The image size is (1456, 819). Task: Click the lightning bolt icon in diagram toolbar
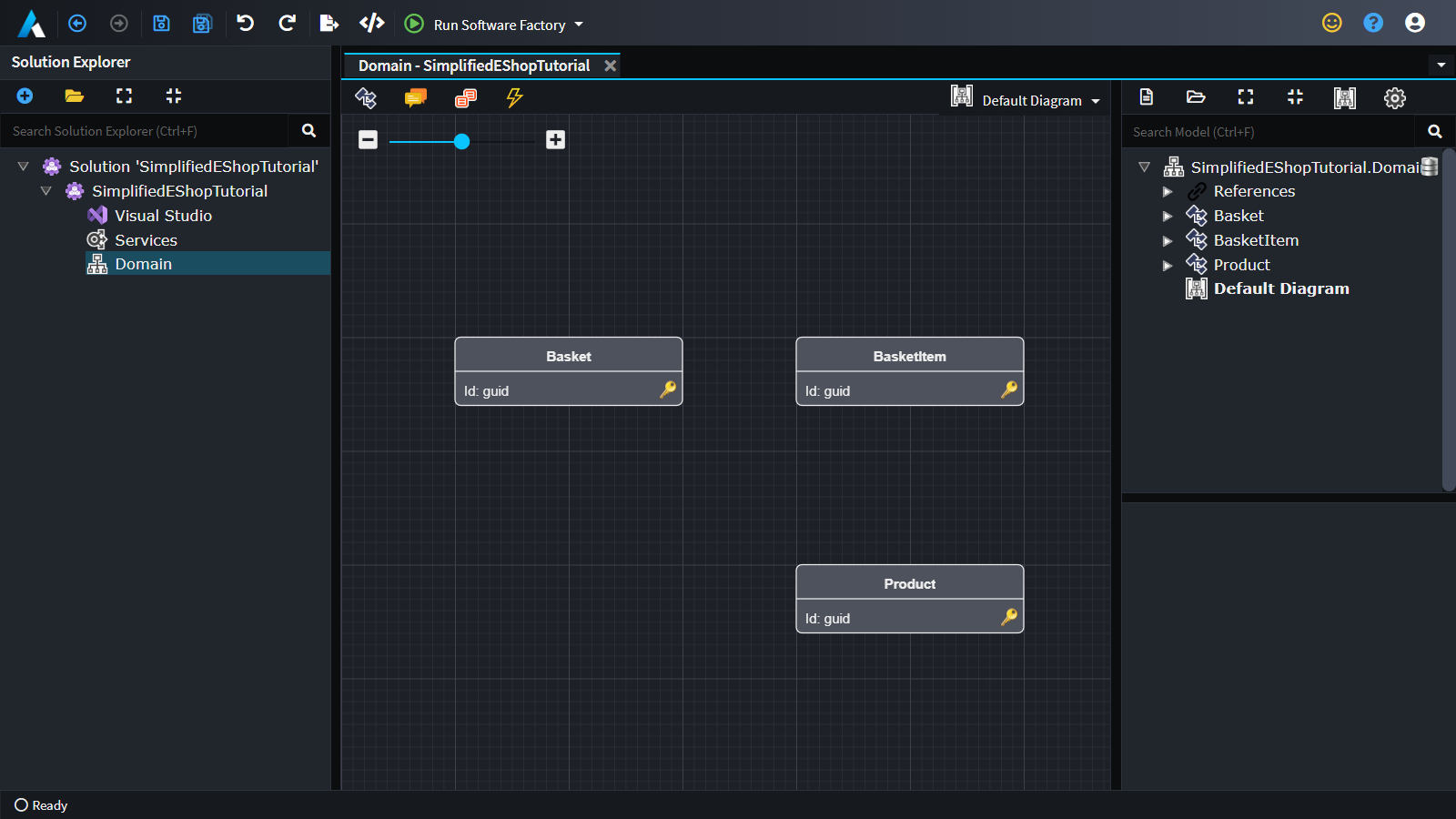pyautogui.click(x=515, y=97)
